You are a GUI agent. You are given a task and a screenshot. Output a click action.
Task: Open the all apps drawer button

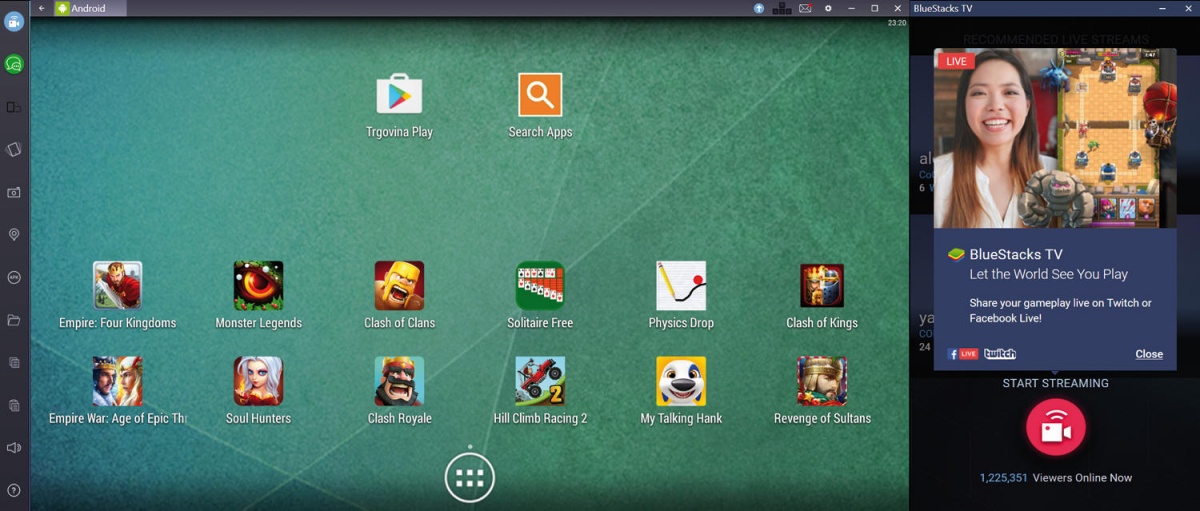point(470,478)
